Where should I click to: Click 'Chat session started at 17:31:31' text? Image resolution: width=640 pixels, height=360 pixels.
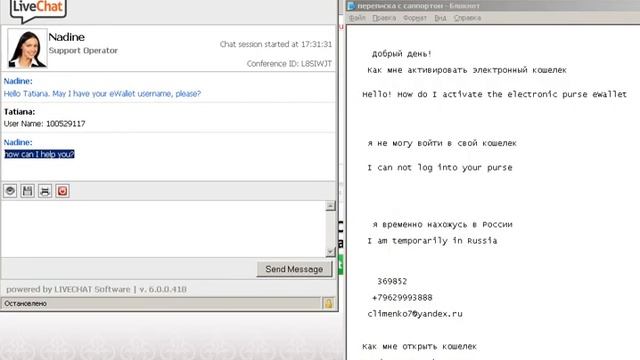[276, 44]
